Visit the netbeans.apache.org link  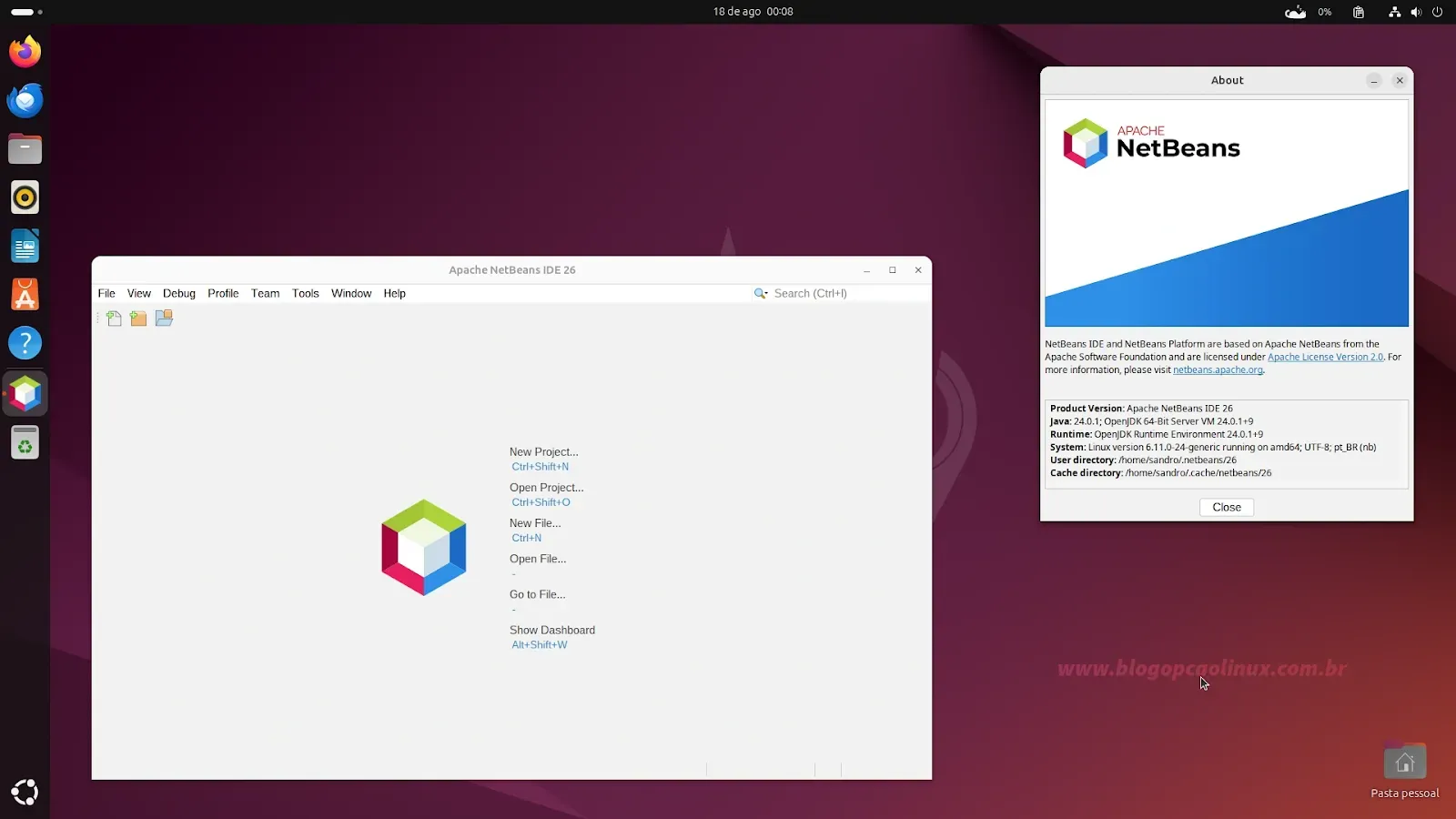(x=1218, y=369)
